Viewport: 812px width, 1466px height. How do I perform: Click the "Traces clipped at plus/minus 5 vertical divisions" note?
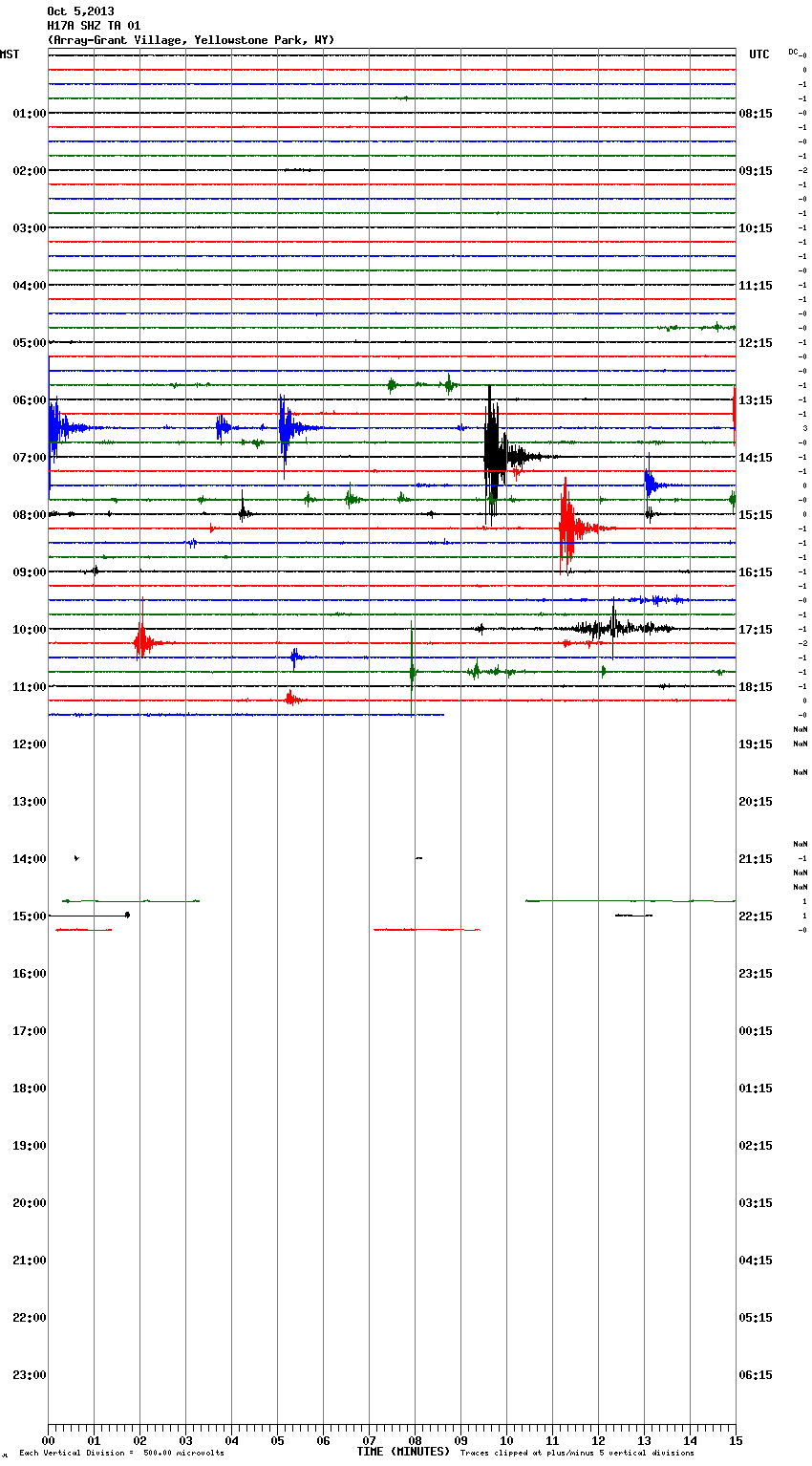coord(577,1454)
